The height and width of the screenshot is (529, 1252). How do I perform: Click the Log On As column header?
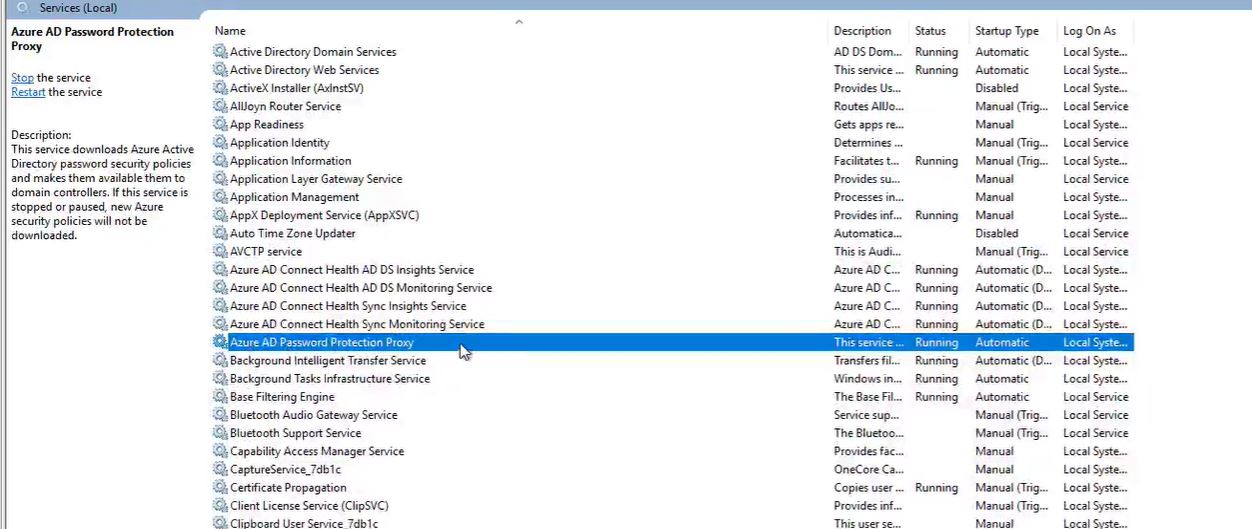[1089, 31]
